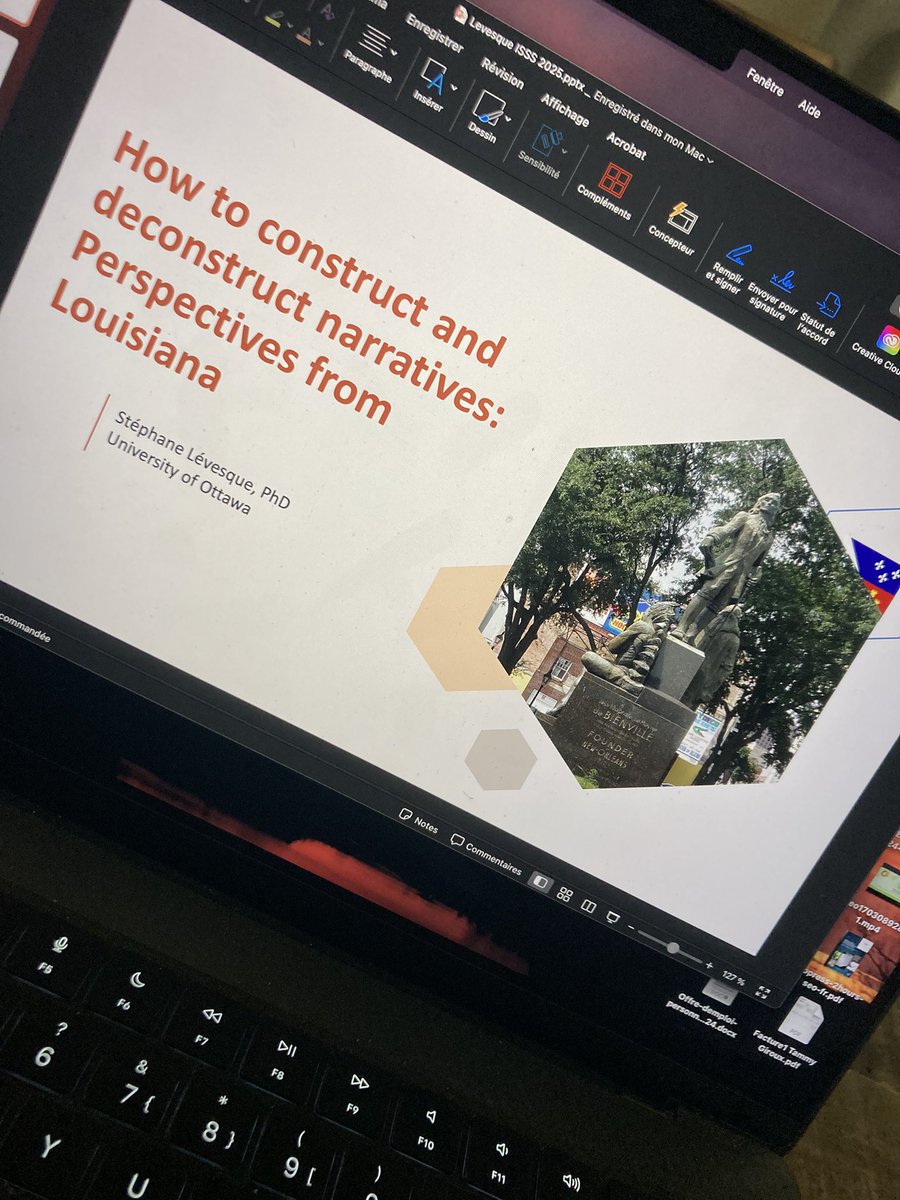
Task: Open the Révision ribbon tab
Action: point(502,73)
